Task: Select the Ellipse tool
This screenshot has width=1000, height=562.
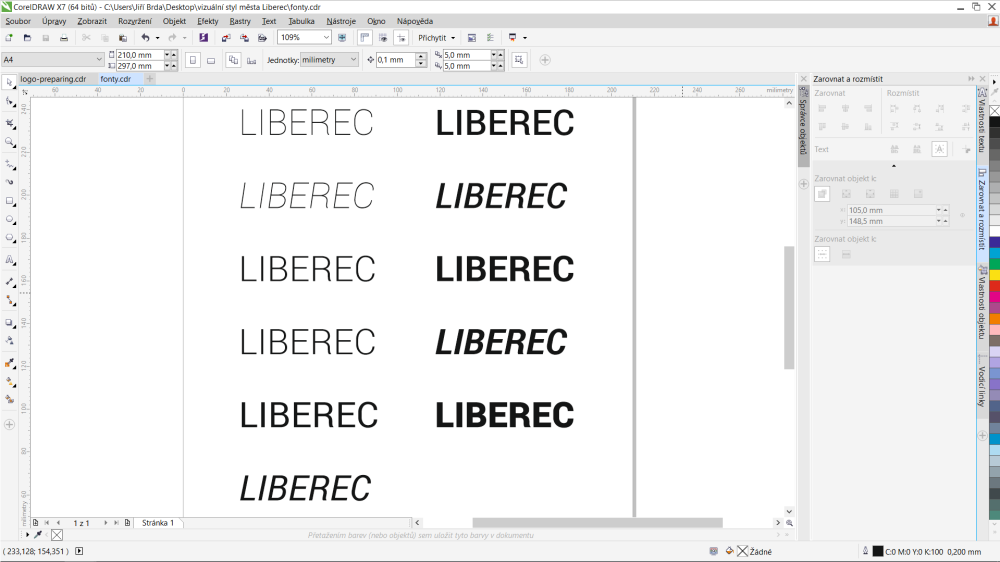Action: click(x=10, y=219)
